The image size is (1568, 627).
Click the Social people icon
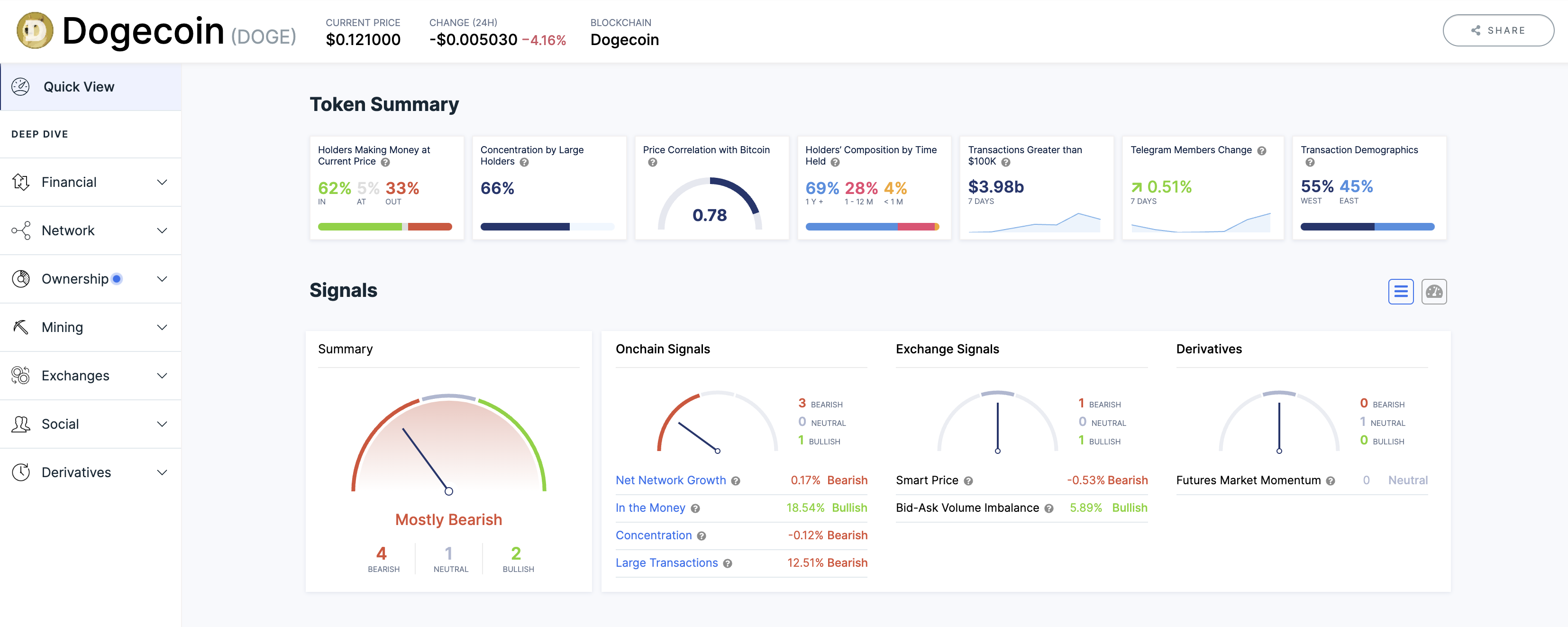tap(21, 424)
